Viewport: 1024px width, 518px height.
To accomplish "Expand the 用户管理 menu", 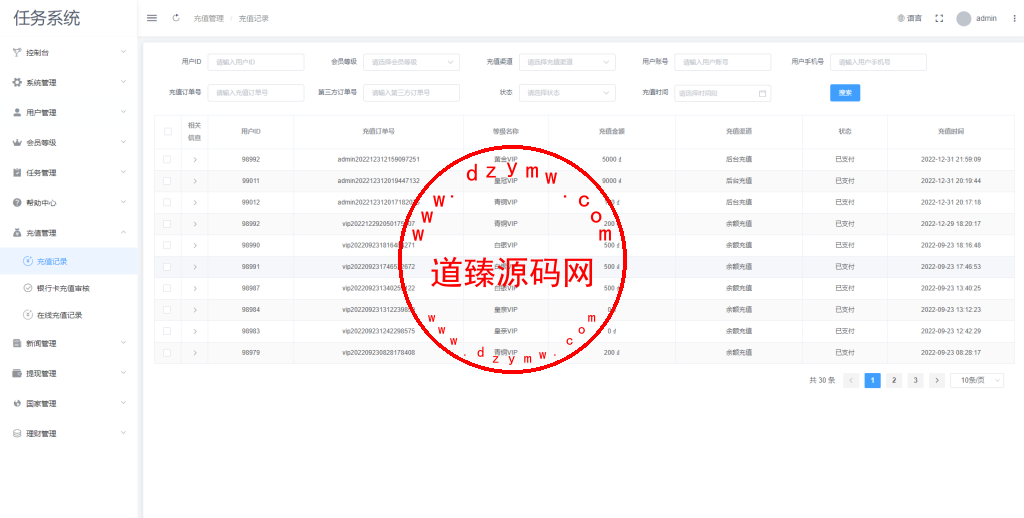I will tap(69, 112).
